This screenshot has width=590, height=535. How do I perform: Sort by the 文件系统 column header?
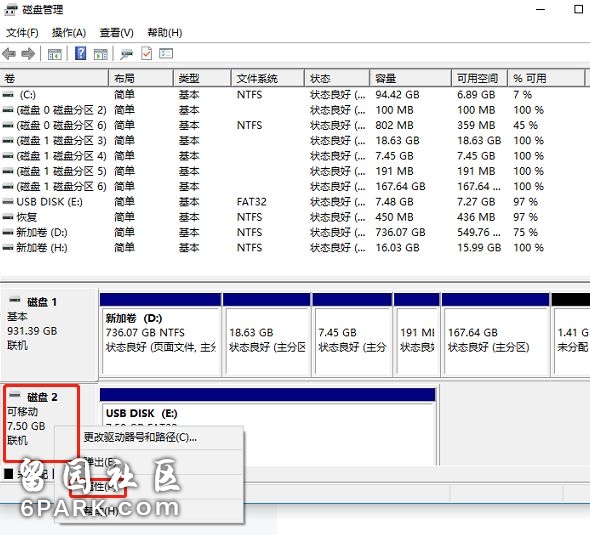pyautogui.click(x=268, y=78)
